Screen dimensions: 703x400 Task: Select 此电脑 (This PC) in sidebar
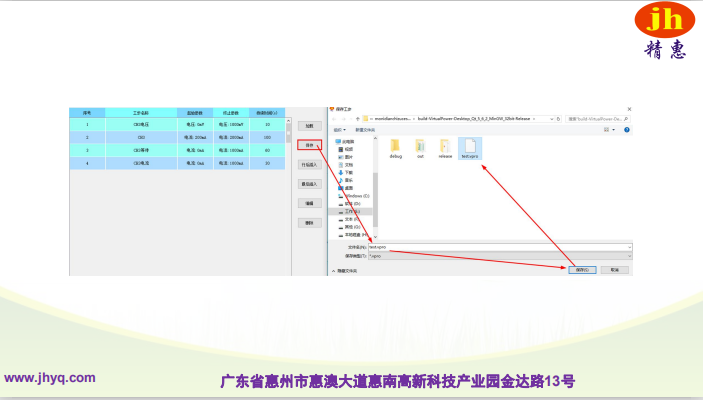(x=348, y=142)
